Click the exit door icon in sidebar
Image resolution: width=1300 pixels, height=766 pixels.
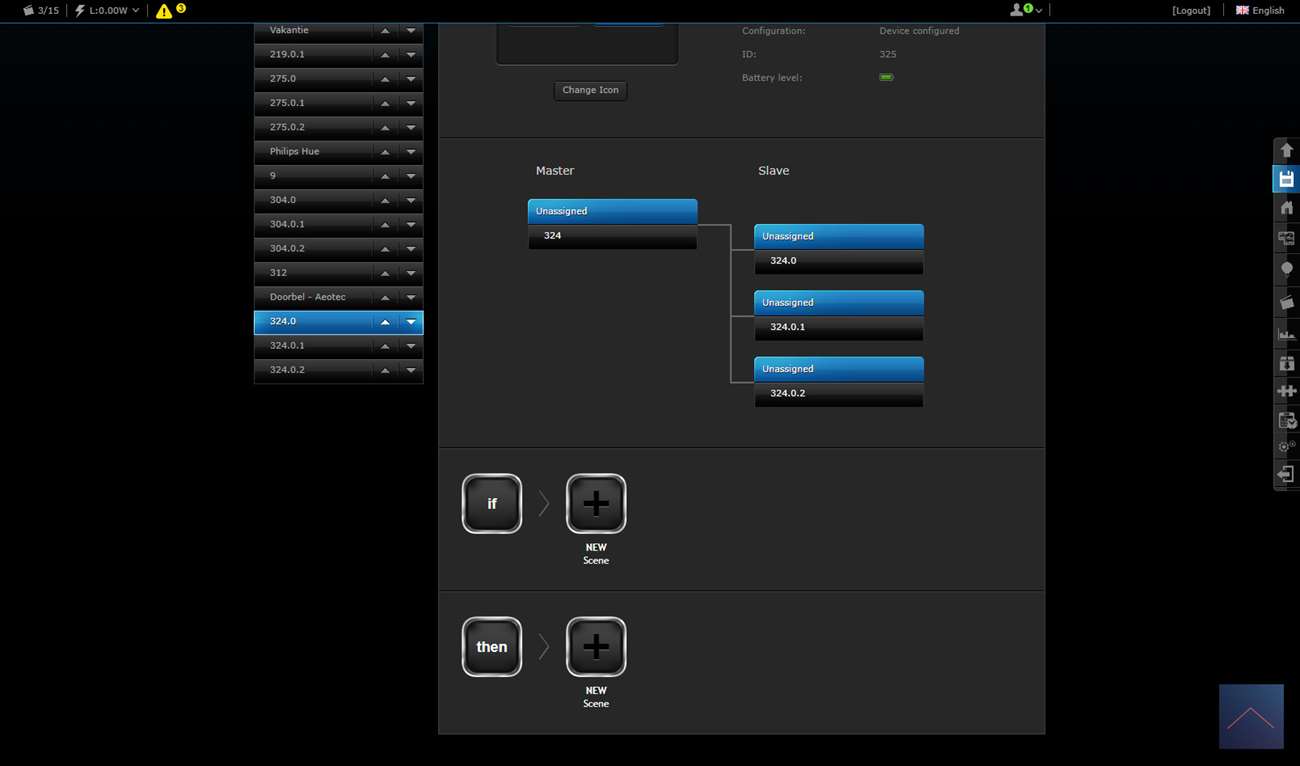(x=1286, y=475)
